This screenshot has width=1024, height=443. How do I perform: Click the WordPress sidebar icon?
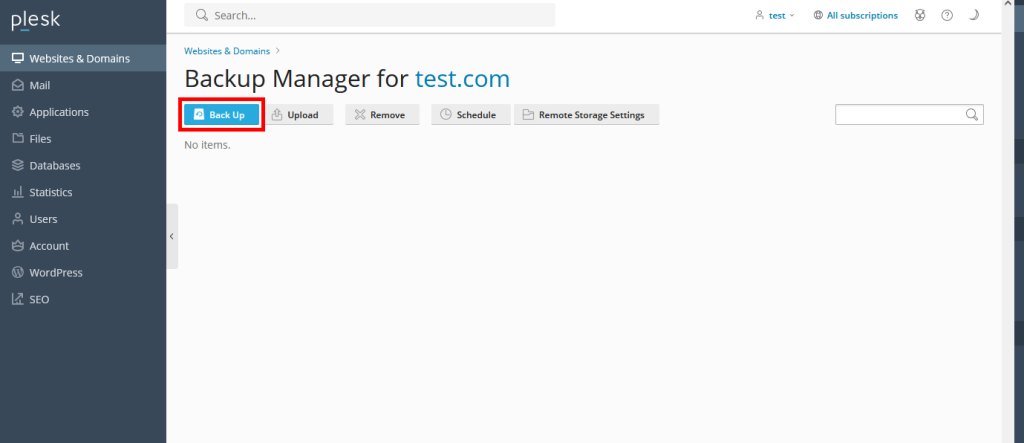click(18, 272)
